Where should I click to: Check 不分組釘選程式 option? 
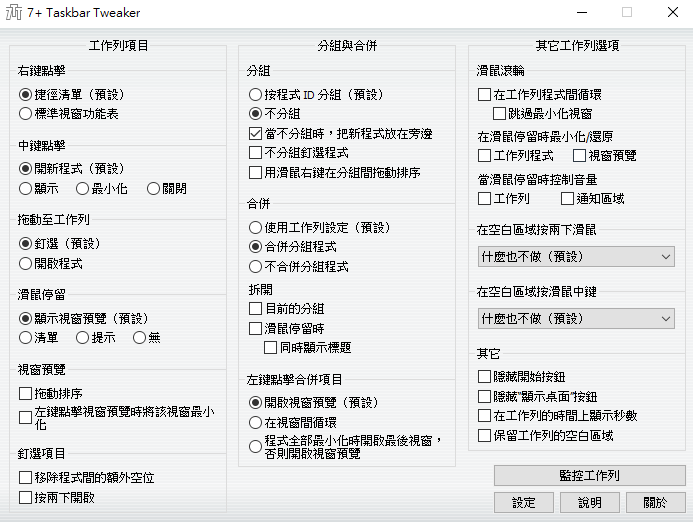(x=299, y=153)
